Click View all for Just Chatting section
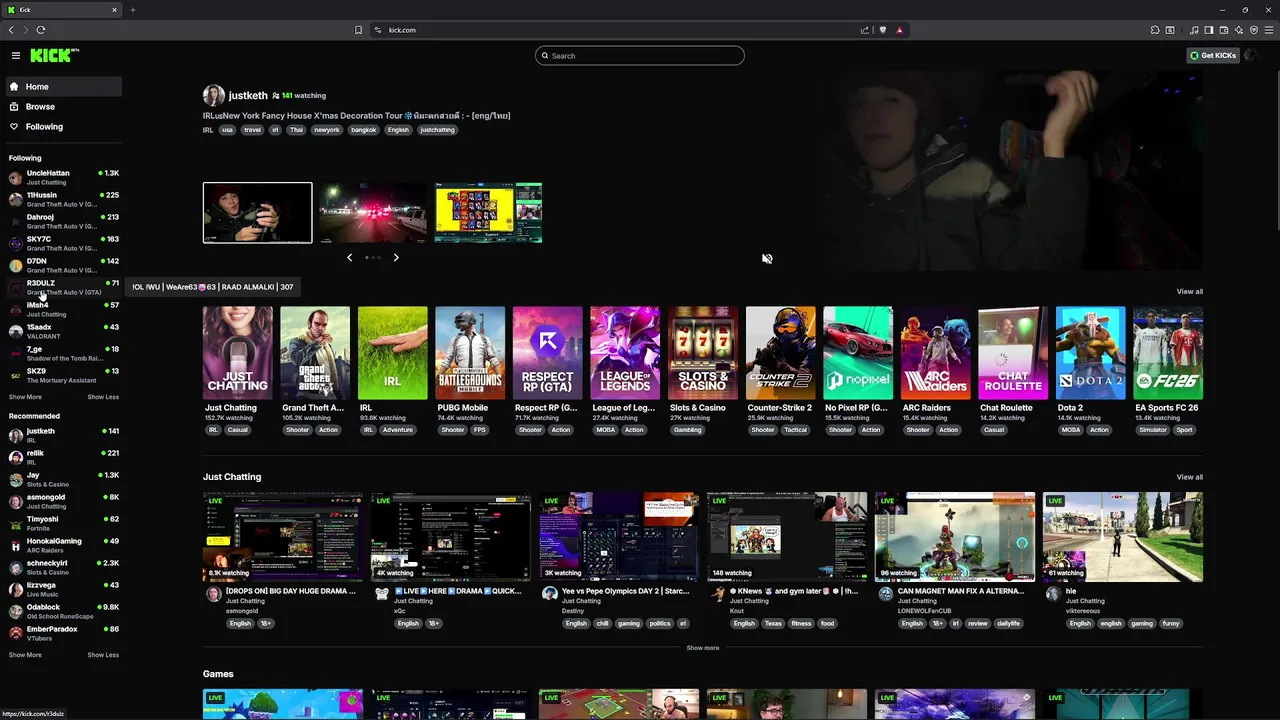This screenshot has height=720, width=1280. tap(1189, 477)
